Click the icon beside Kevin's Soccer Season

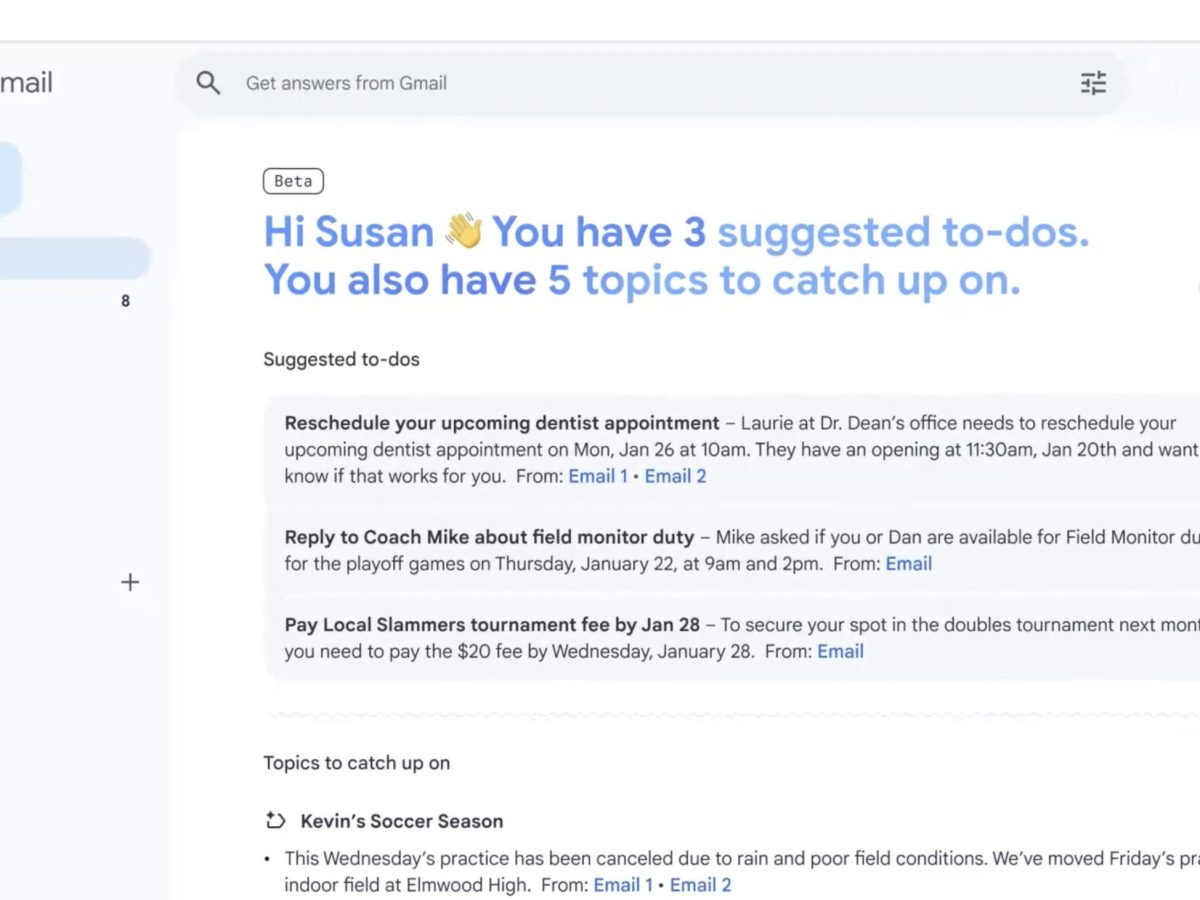click(275, 821)
